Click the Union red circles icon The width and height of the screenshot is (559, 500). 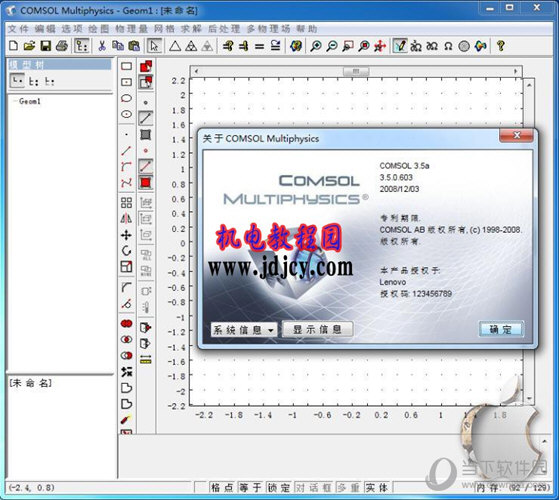127,323
